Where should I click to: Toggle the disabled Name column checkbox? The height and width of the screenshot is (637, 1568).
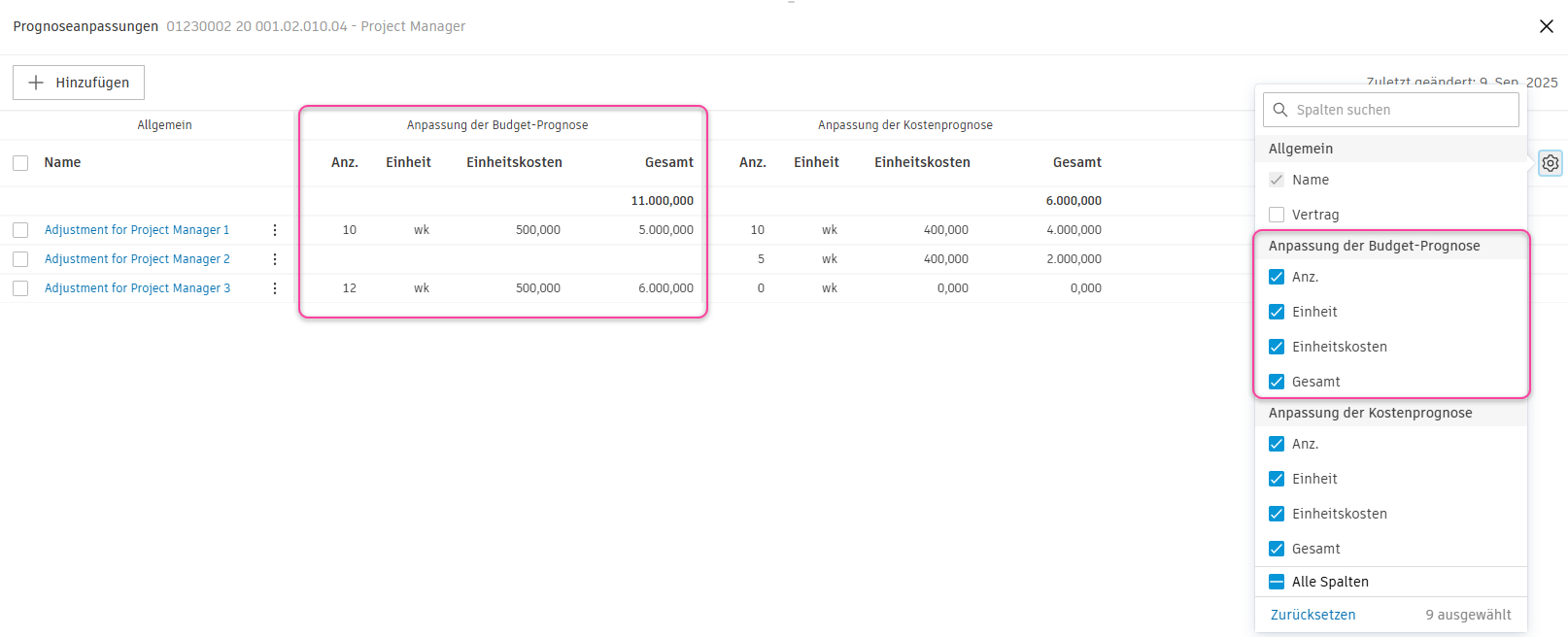[1277, 180]
